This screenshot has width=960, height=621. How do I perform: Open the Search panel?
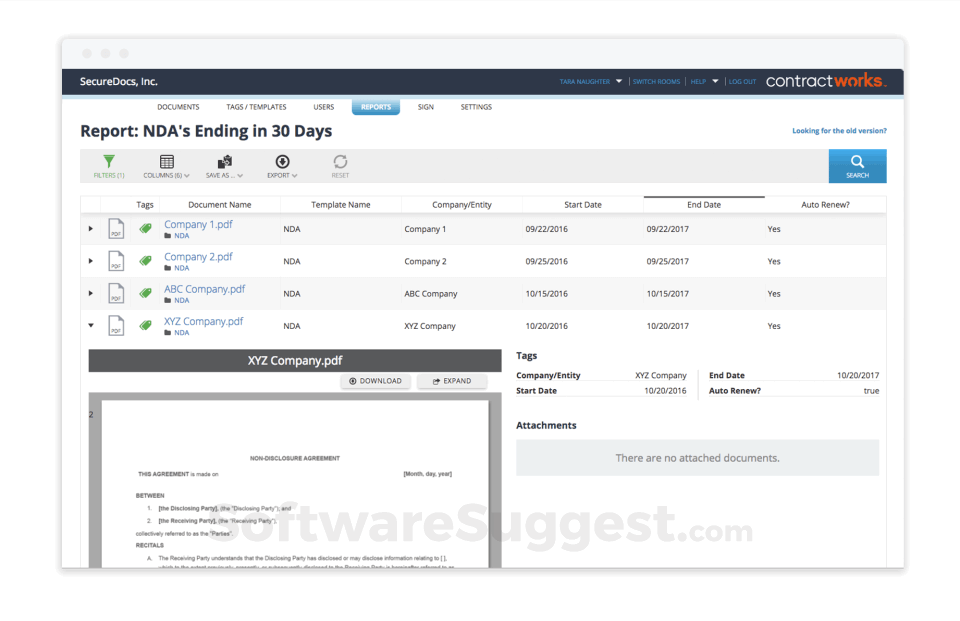(x=857, y=165)
